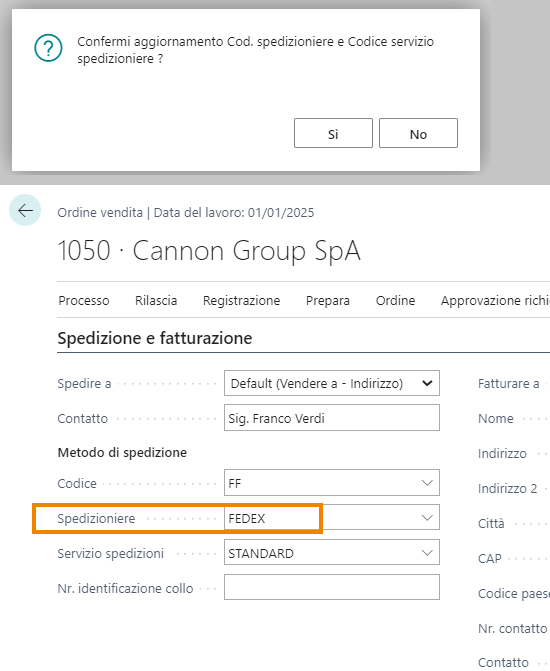
Task: Collapse the Spedizione e fatturazione section heading
Action: point(155,338)
